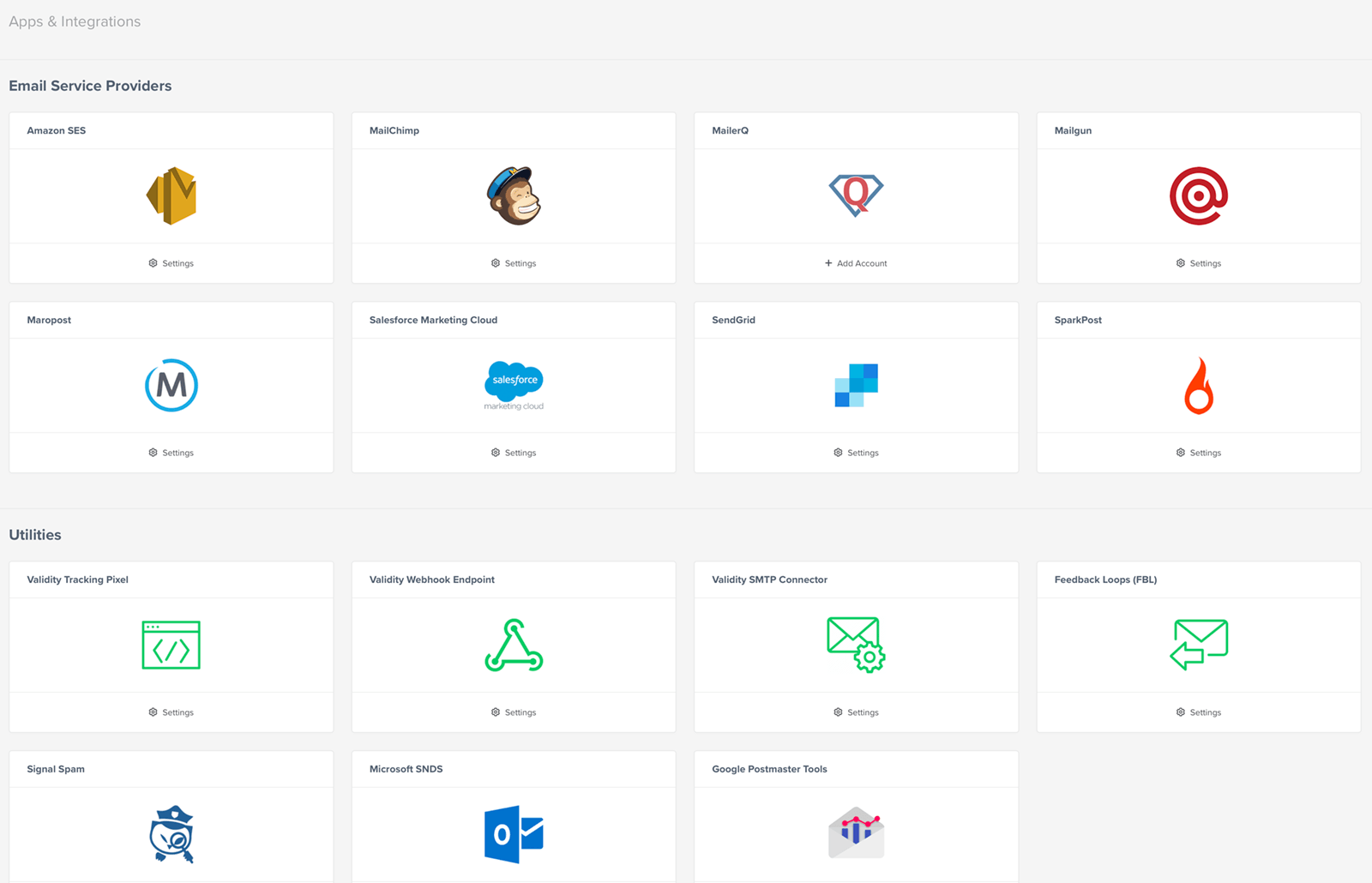Click the Amazon SES logo icon
Screen dimensions: 1372x883
pyautogui.click(x=171, y=196)
